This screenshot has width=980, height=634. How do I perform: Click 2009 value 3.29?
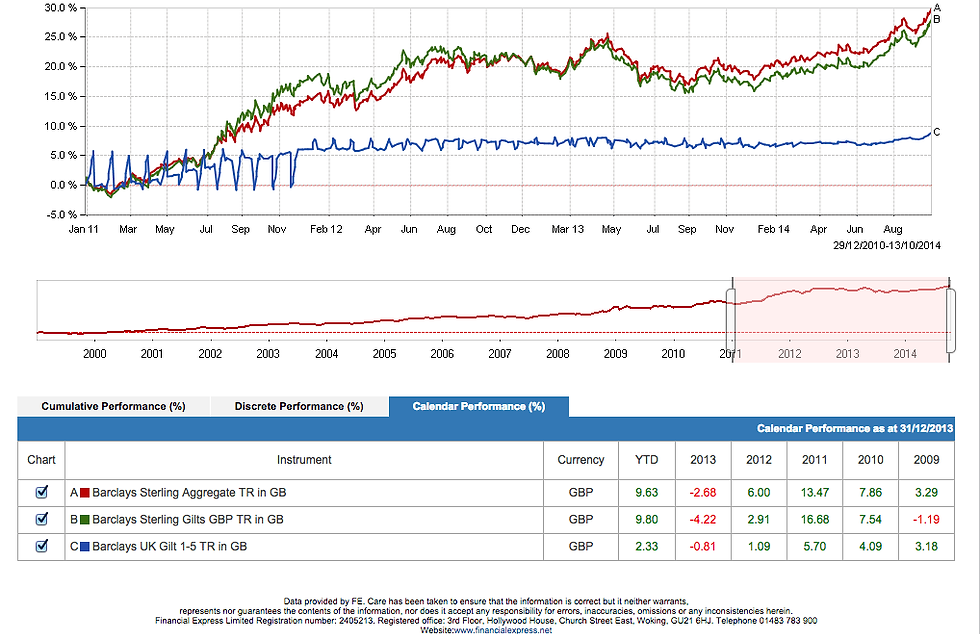pyautogui.click(x=926, y=493)
